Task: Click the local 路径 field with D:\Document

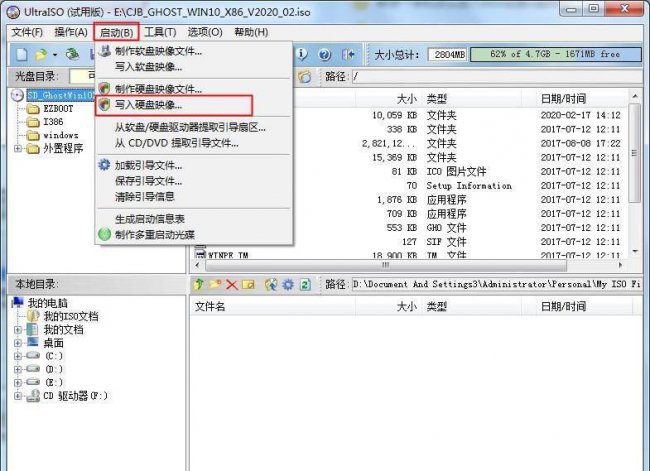Action: (497, 284)
